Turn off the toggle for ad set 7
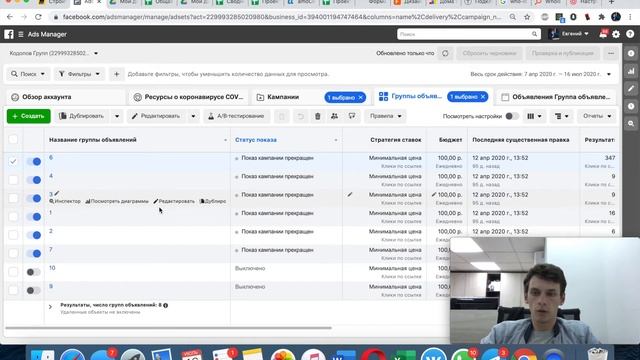This screenshot has width=640, height=360. coord(33,253)
